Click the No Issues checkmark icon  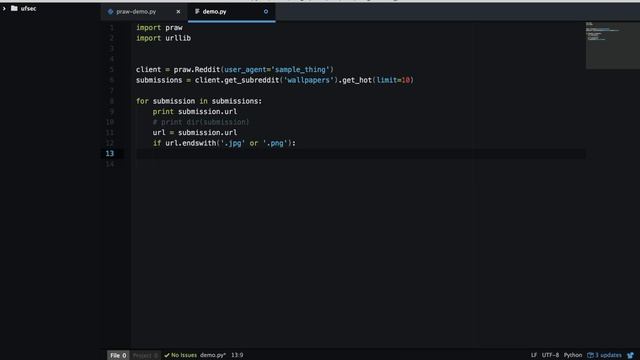coord(167,356)
